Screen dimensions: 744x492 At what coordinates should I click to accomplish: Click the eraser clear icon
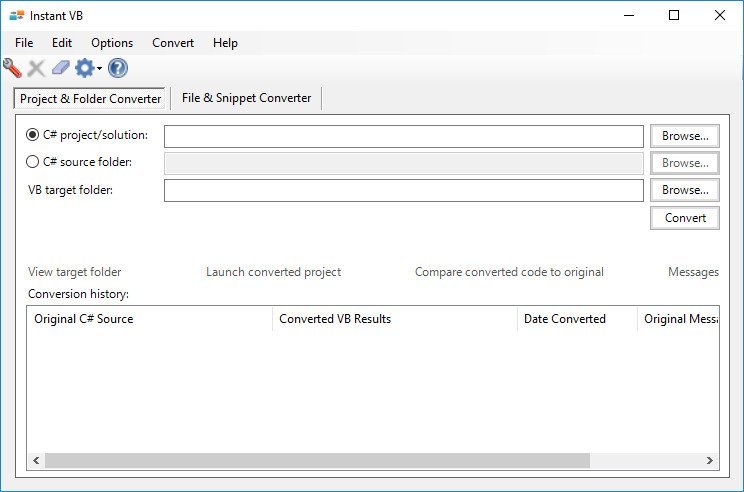click(x=61, y=68)
